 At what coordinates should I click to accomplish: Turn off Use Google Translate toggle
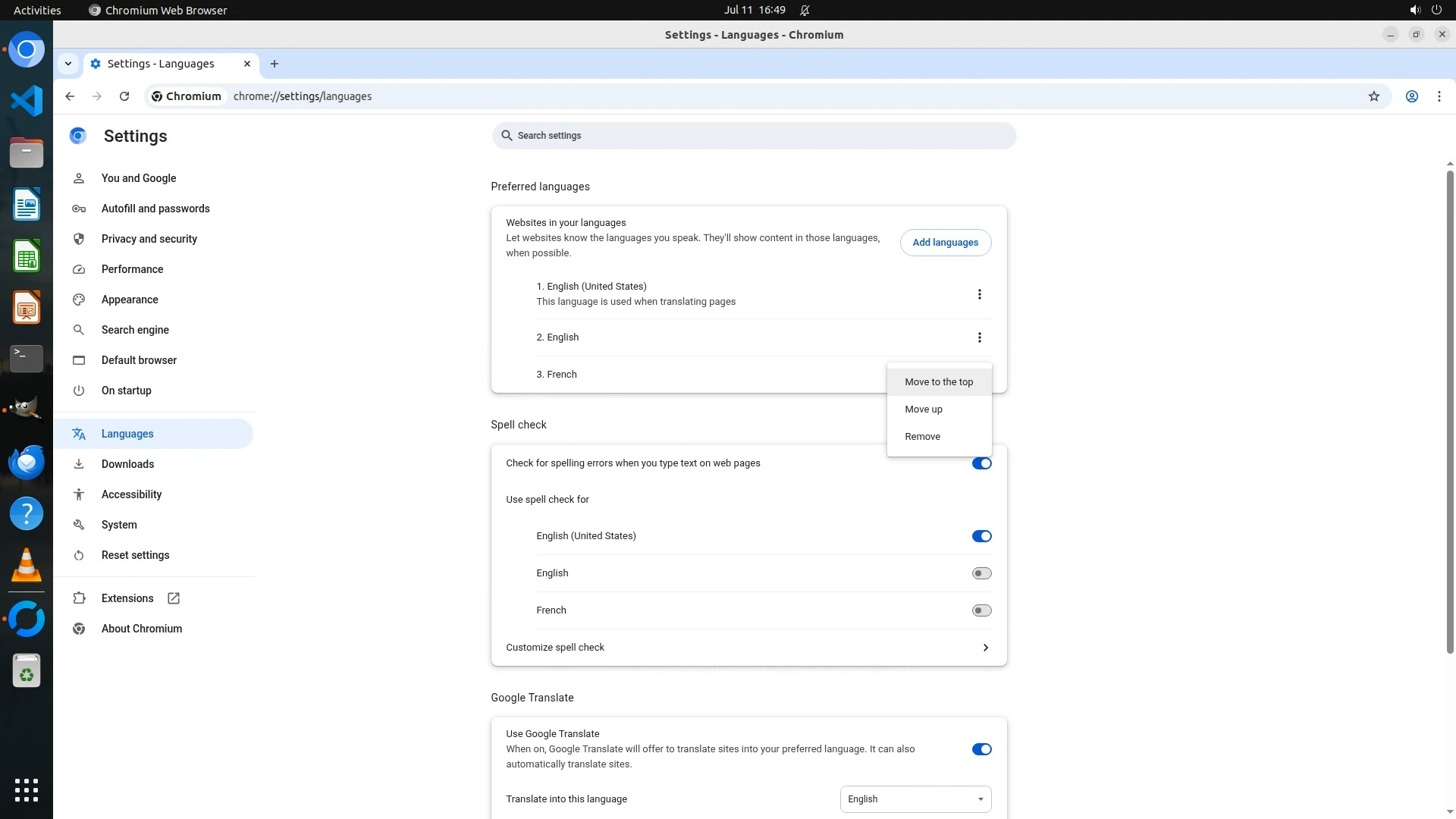(981, 749)
